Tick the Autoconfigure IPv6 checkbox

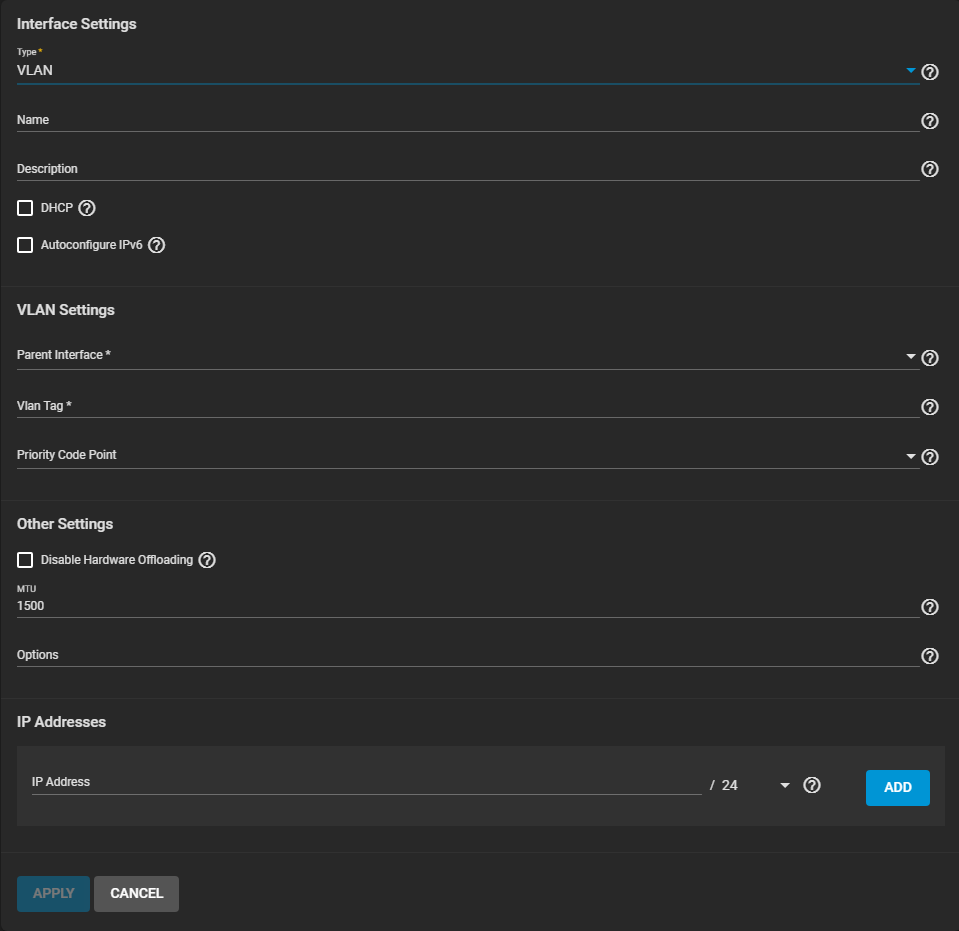pyautogui.click(x=25, y=245)
